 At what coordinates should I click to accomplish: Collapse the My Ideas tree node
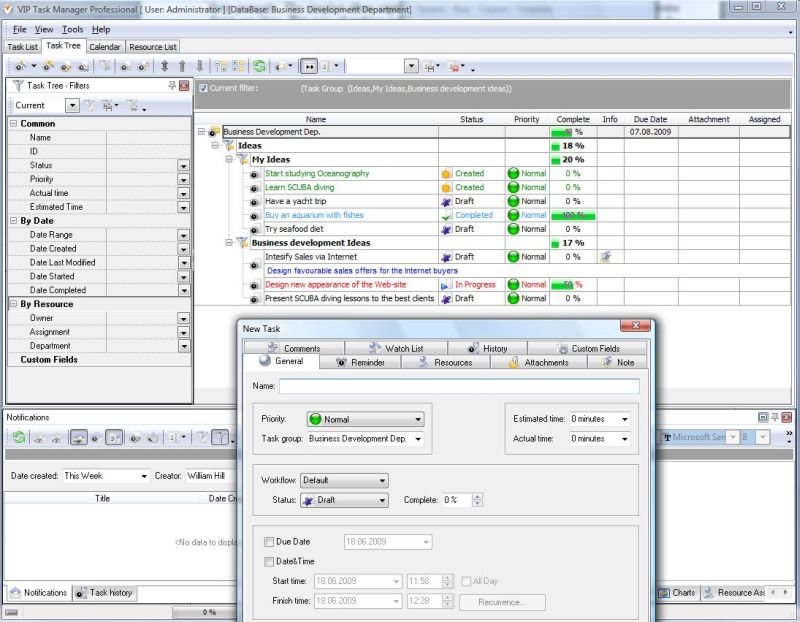coord(229,159)
